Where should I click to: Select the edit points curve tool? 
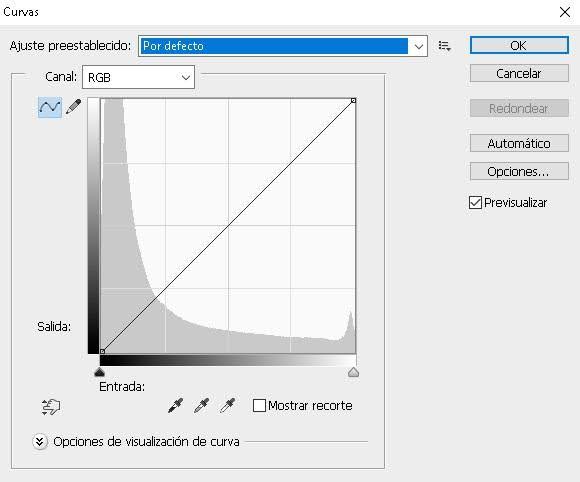[x=50, y=107]
